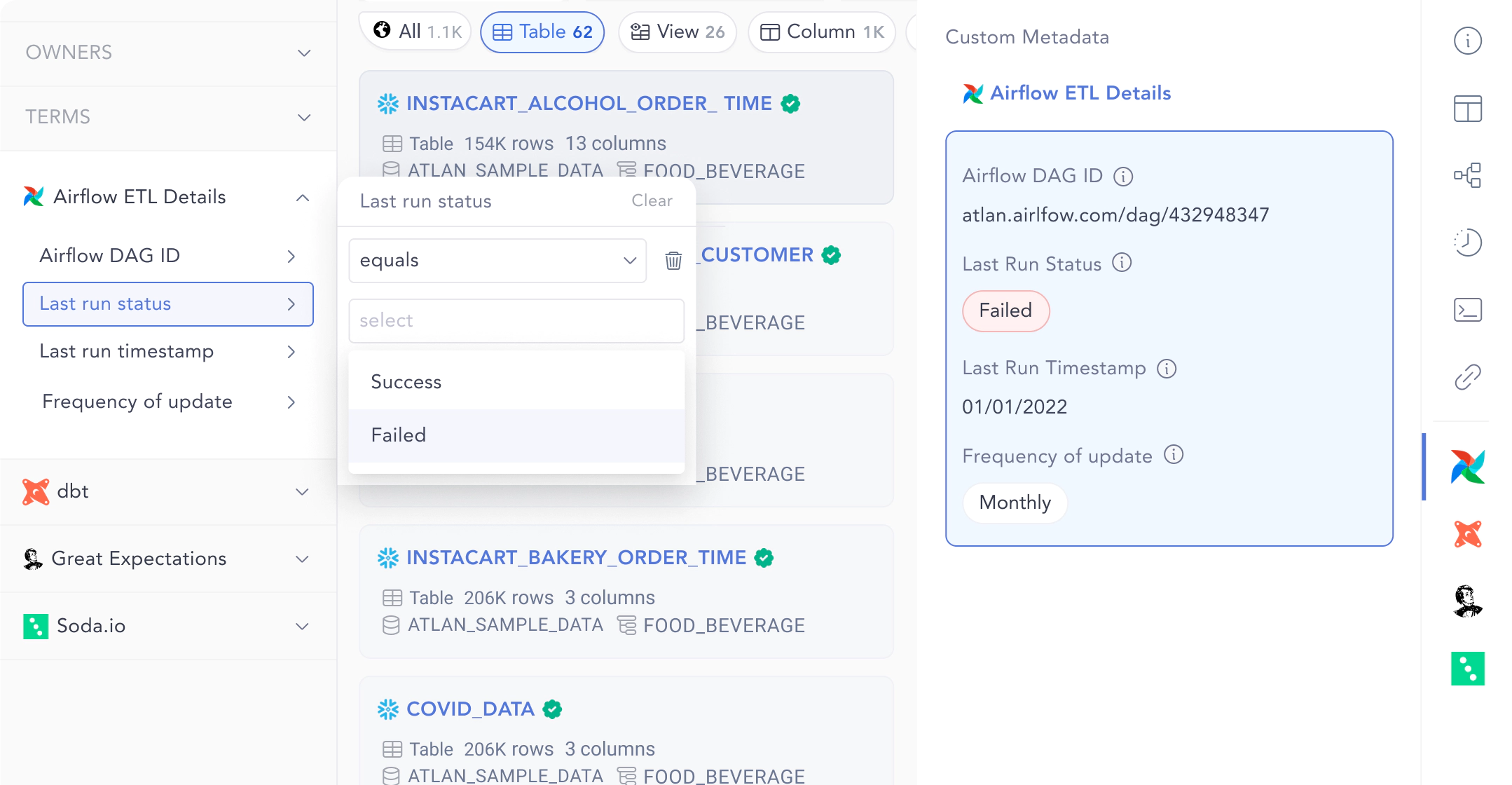
Task: Open the Last run status filter
Action: [168, 304]
